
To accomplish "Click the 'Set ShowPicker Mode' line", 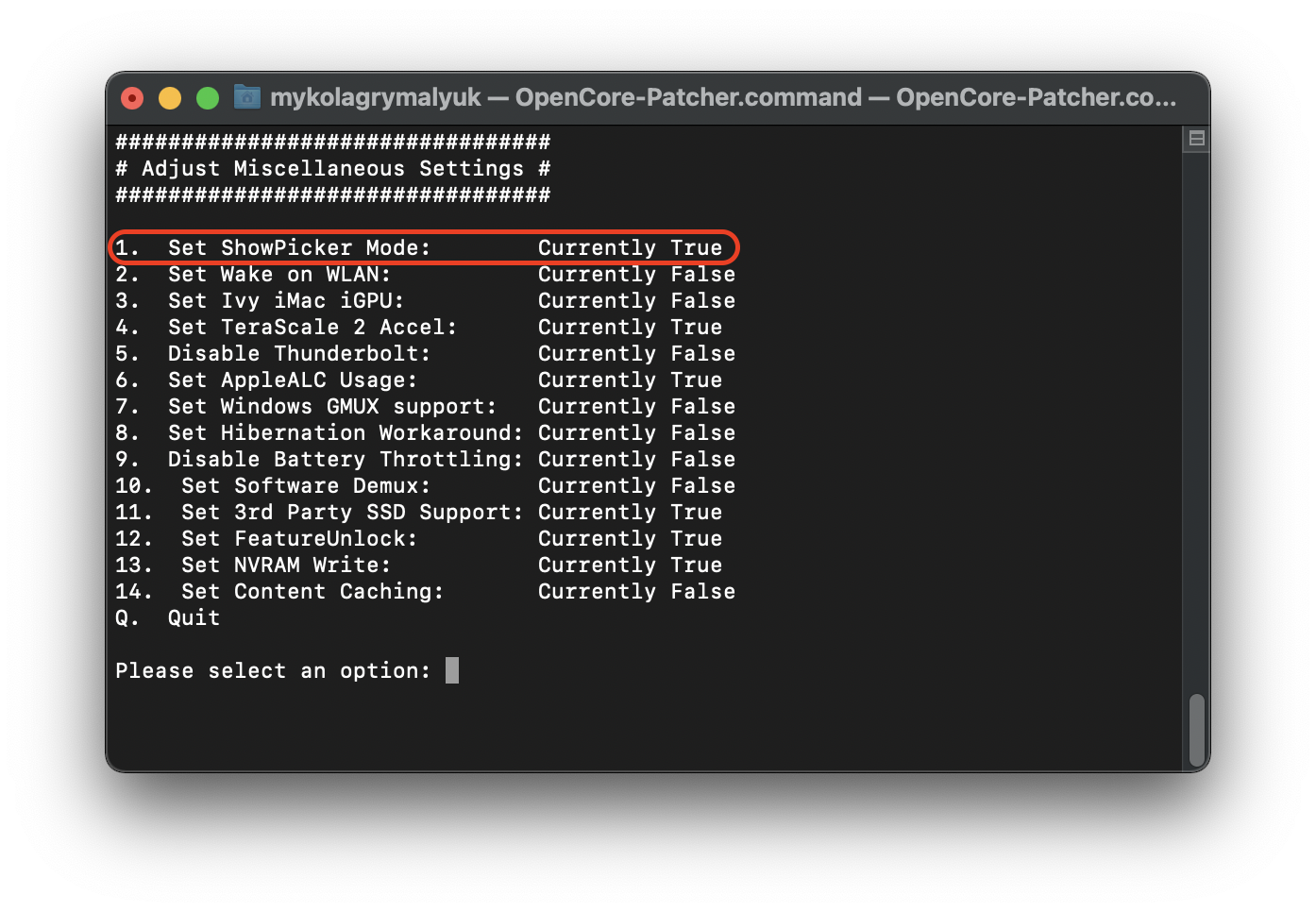I will pos(298,248).
